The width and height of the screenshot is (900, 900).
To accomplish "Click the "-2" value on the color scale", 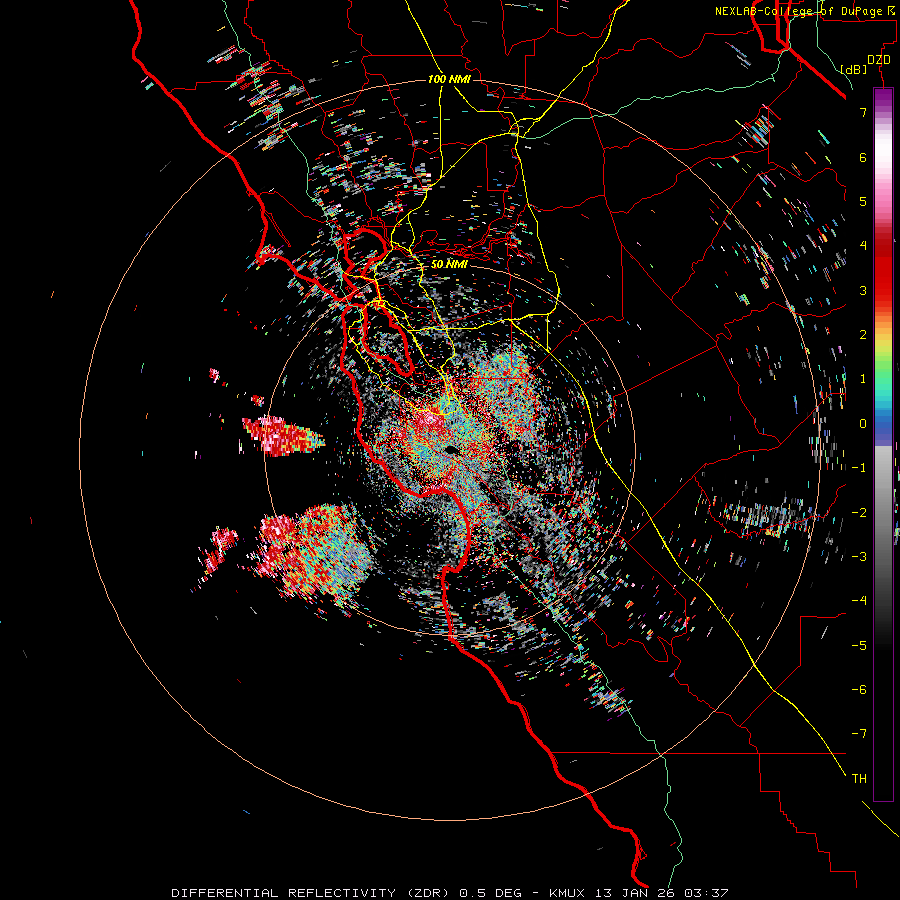I will (x=859, y=513).
